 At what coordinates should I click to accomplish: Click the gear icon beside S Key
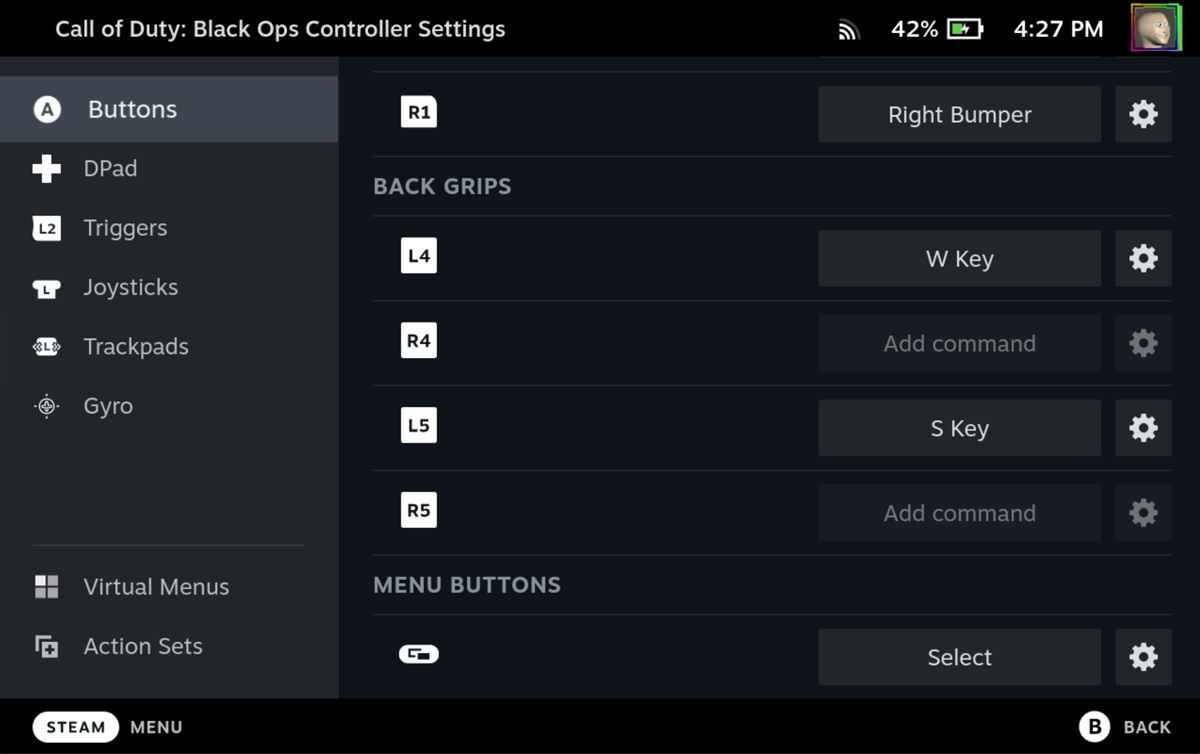click(x=1143, y=428)
